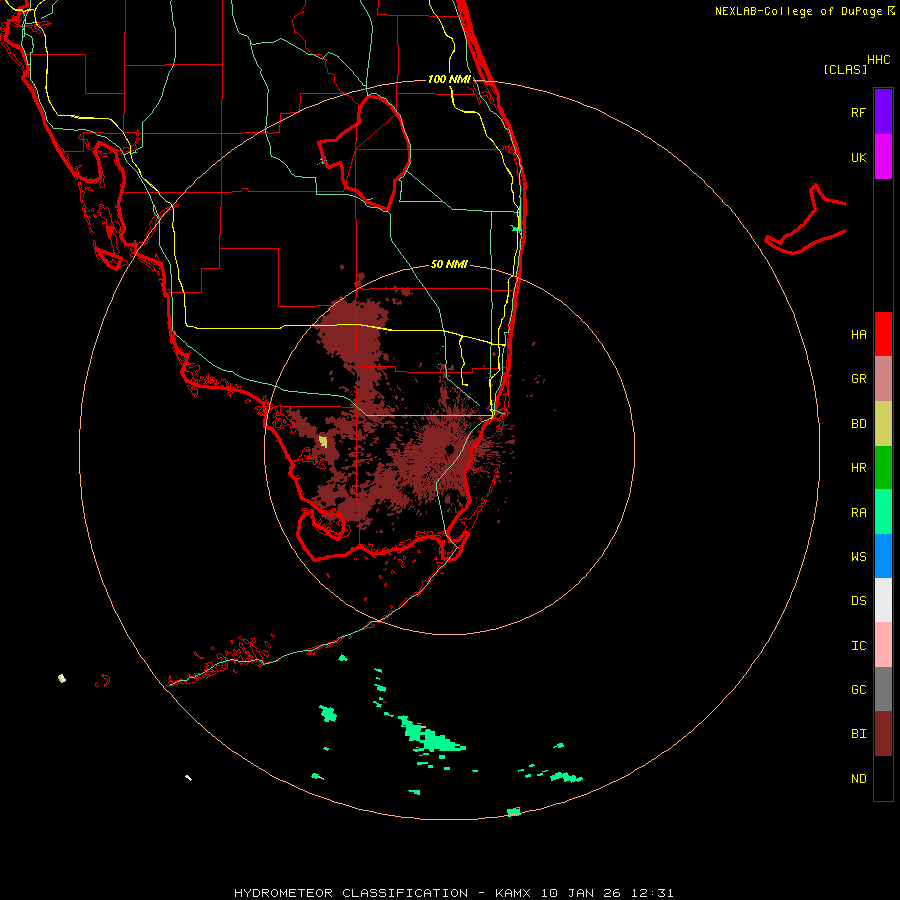900x900 pixels.
Task: Click the 'GC' legend label
Action: [858, 690]
